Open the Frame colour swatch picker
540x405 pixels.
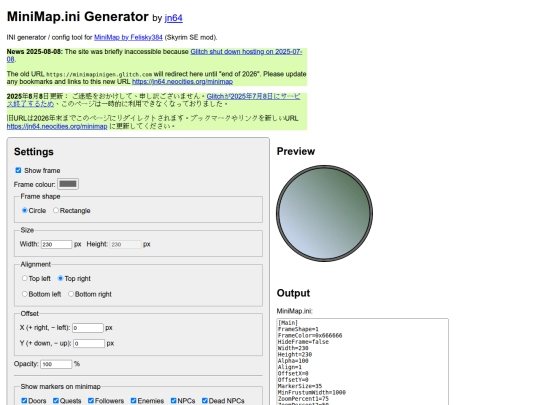[68, 184]
